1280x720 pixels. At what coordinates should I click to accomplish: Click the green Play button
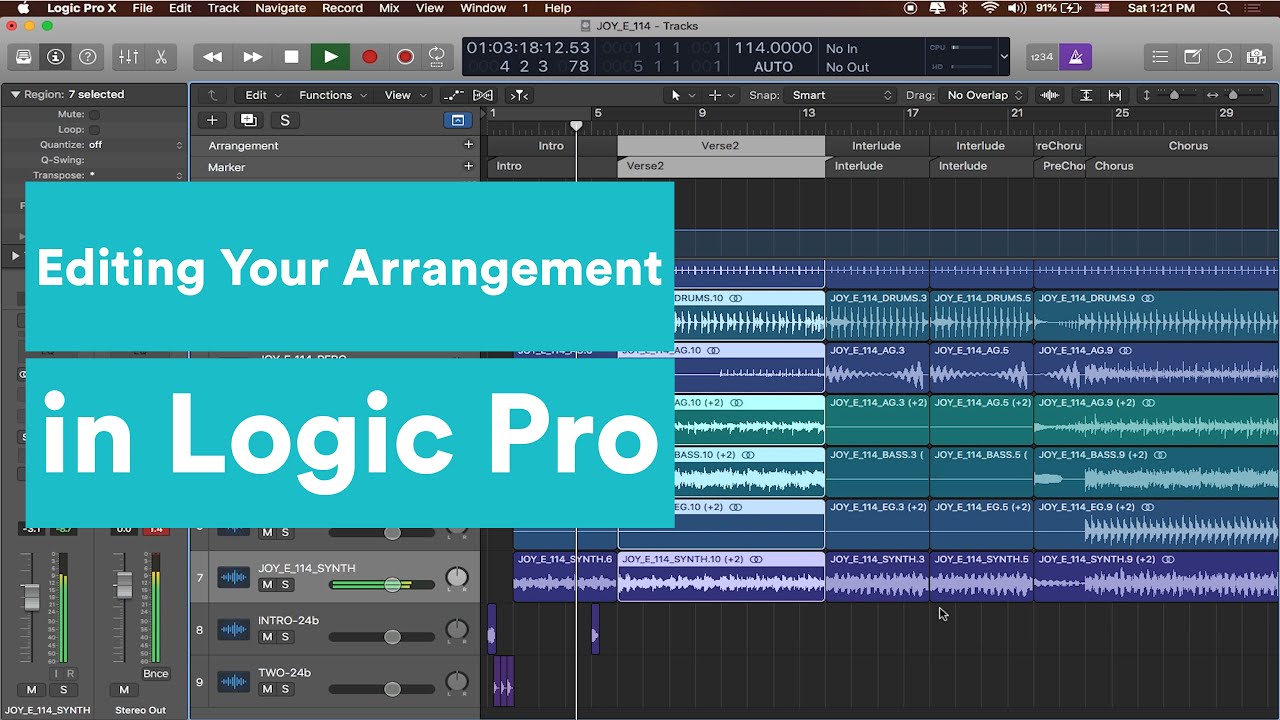(x=330, y=57)
